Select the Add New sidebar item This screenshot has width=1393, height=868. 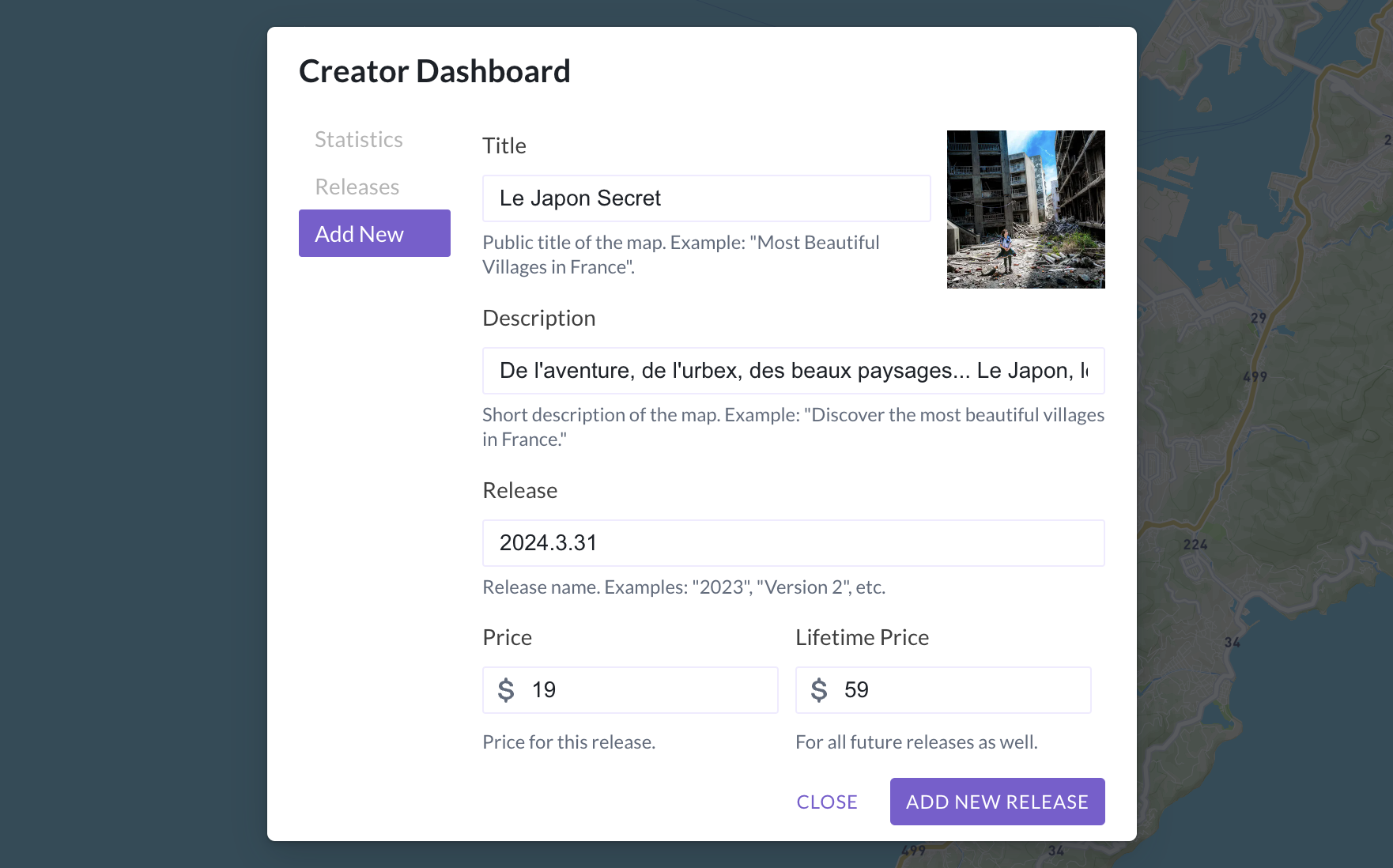tap(373, 233)
